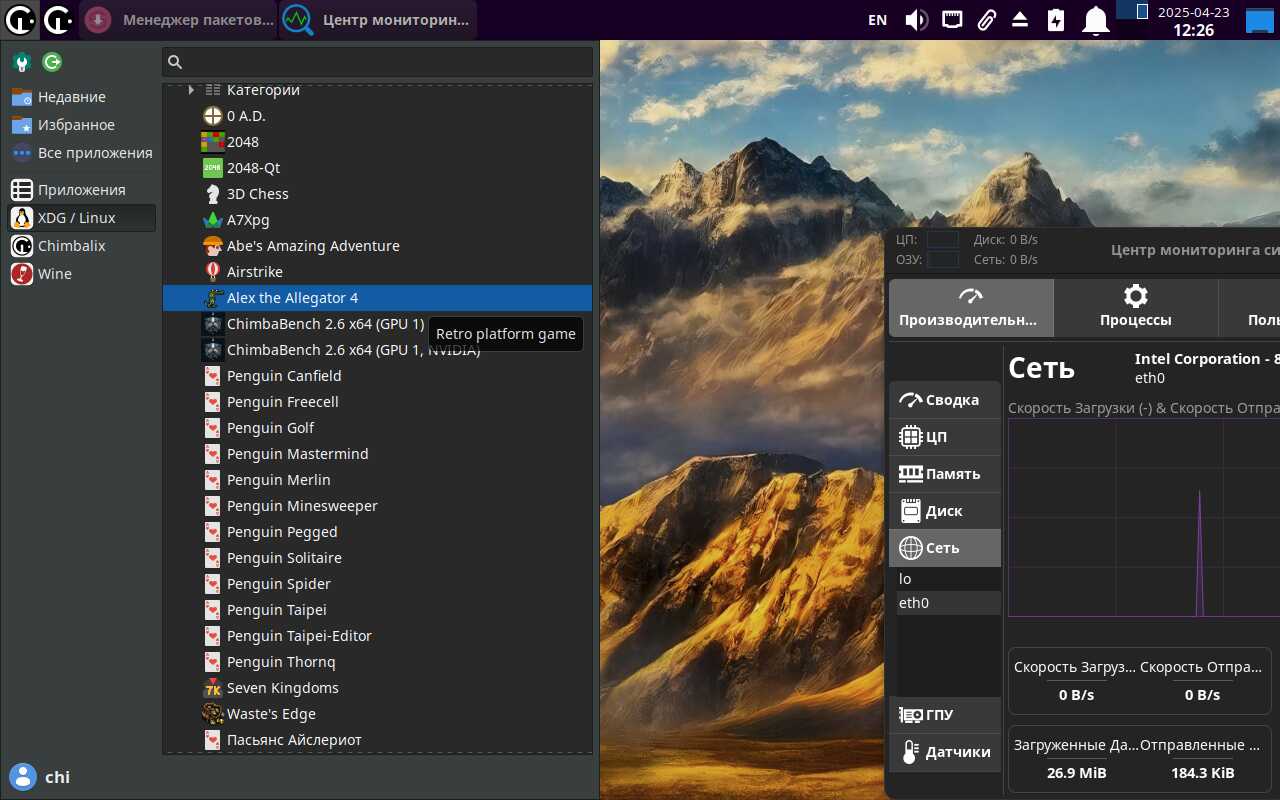Open ГПУ in the monitor sidebar
Screen dimensions: 1280x800
(945, 715)
